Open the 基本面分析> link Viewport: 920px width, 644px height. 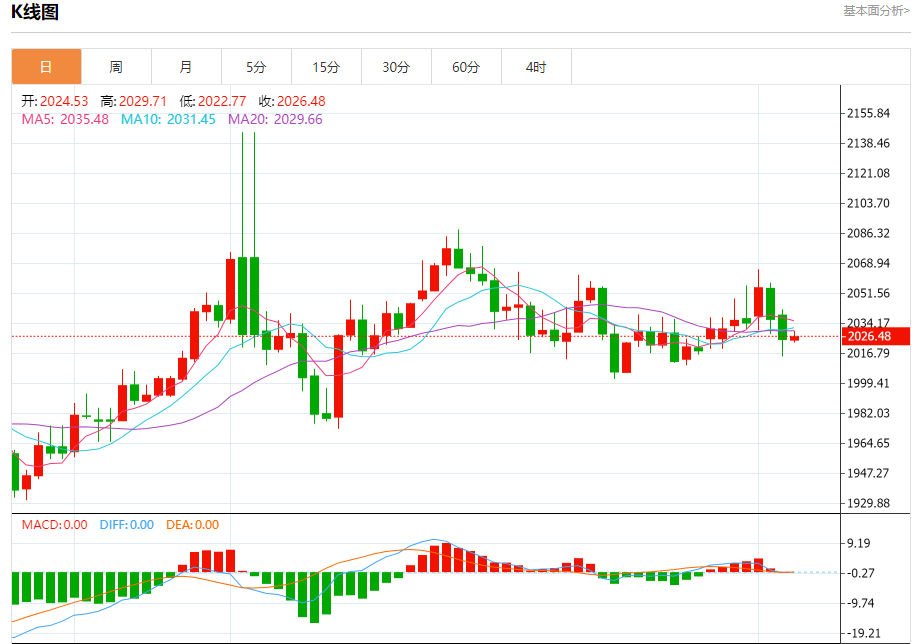[x=876, y=11]
